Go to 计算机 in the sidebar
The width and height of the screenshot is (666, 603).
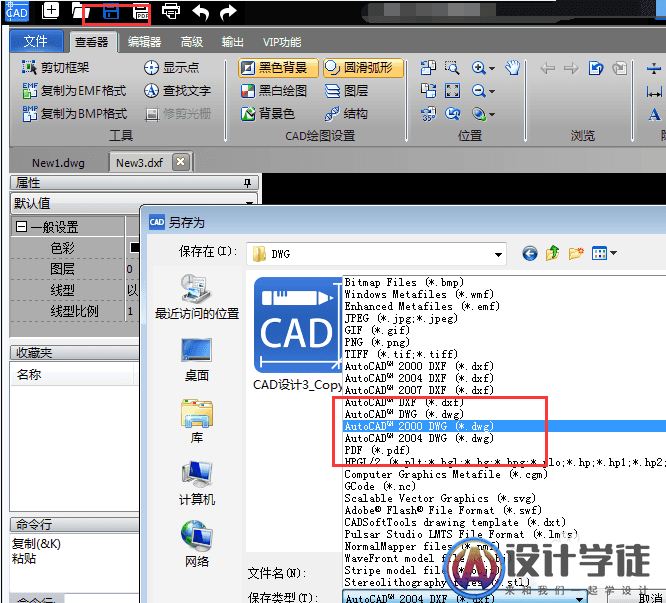click(197, 483)
